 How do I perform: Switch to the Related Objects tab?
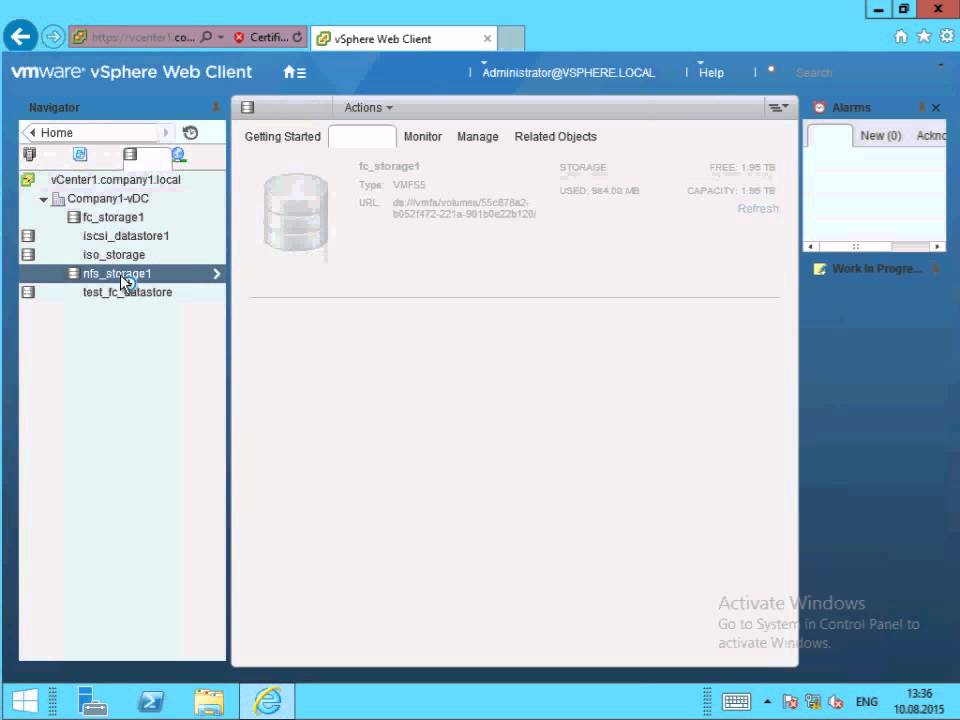point(555,137)
